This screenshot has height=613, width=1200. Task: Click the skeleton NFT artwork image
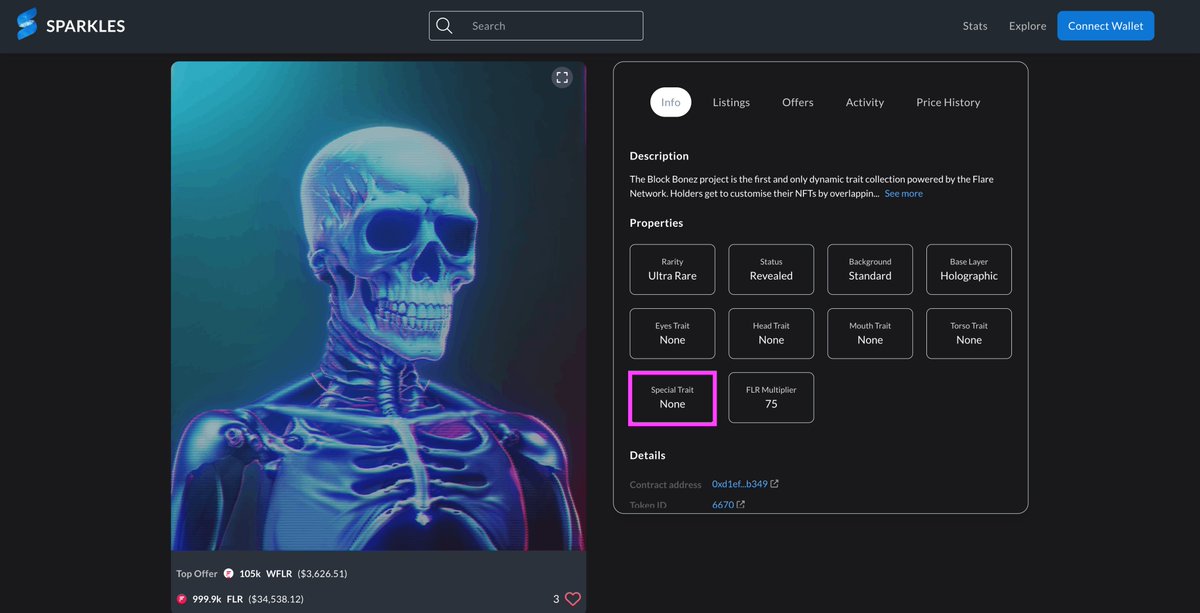[378, 306]
